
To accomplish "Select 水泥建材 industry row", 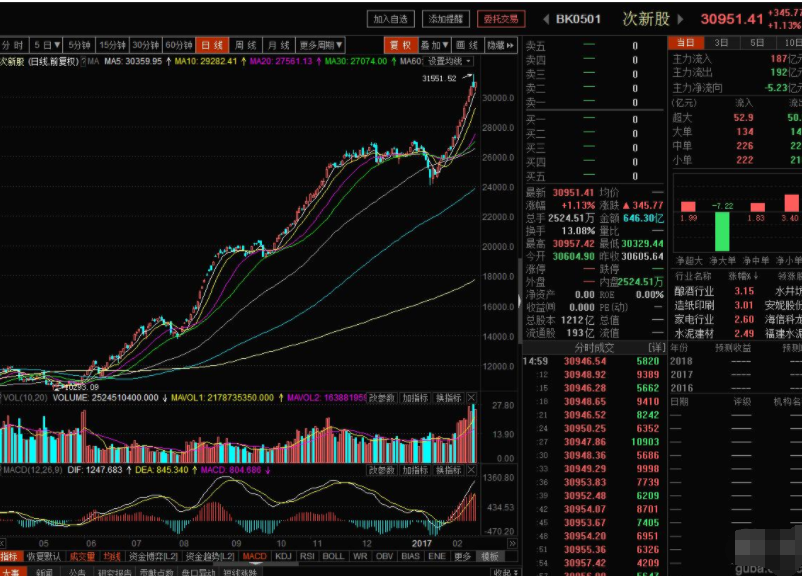I will point(734,334).
